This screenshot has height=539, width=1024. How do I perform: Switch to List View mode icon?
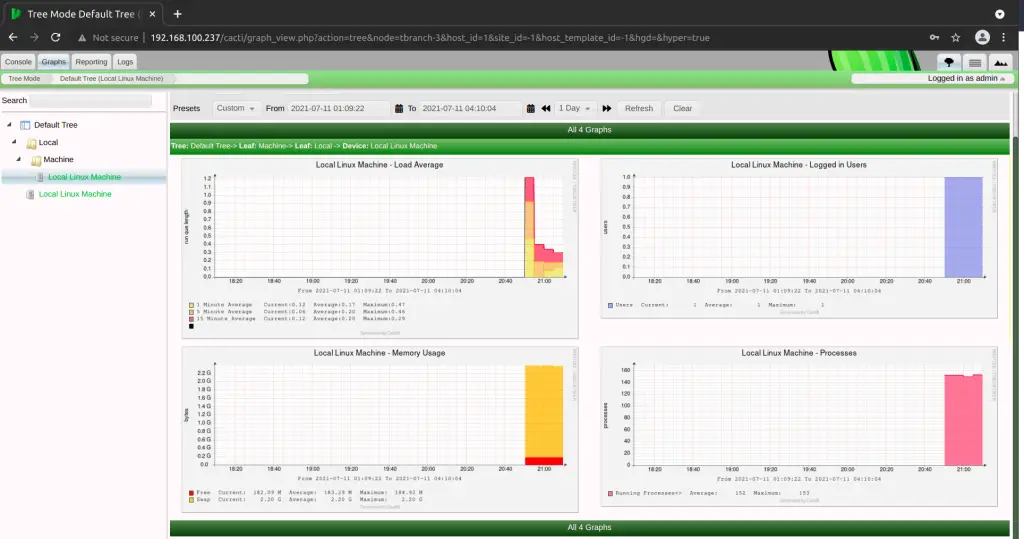[974, 62]
